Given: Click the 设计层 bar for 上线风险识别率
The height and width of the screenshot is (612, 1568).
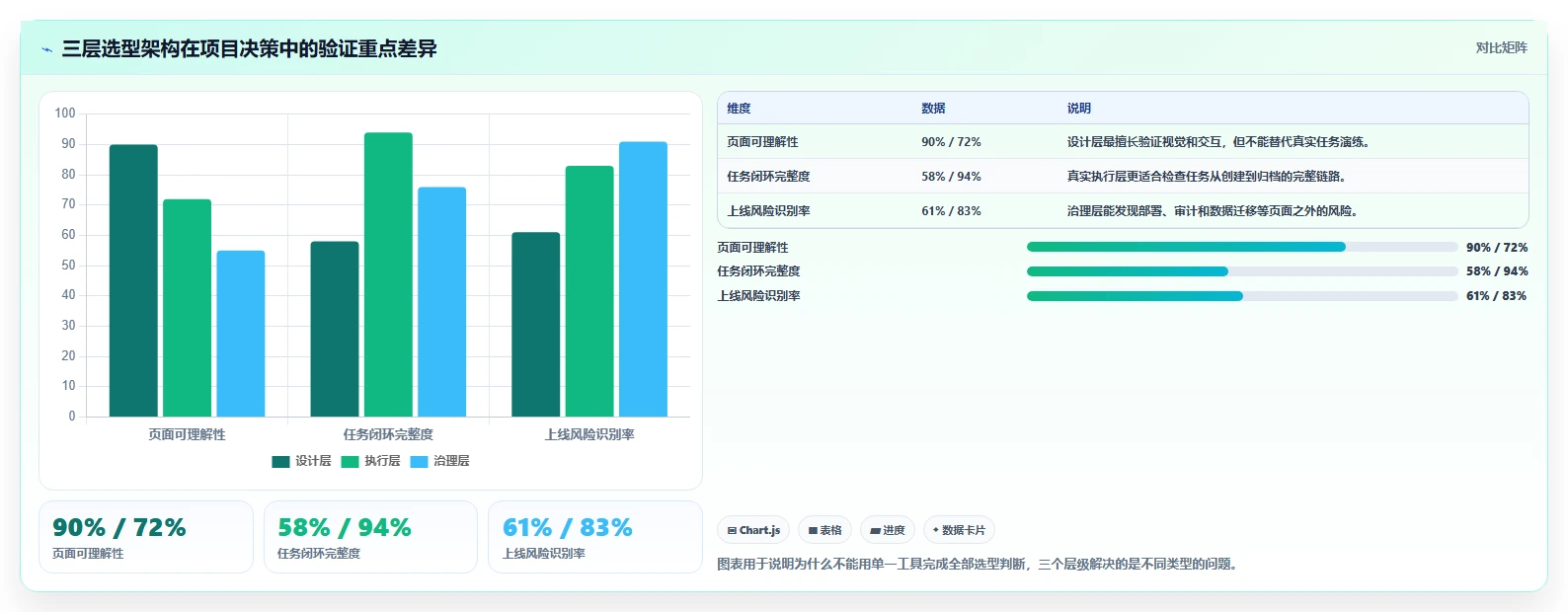Looking at the screenshot, I should (535, 324).
